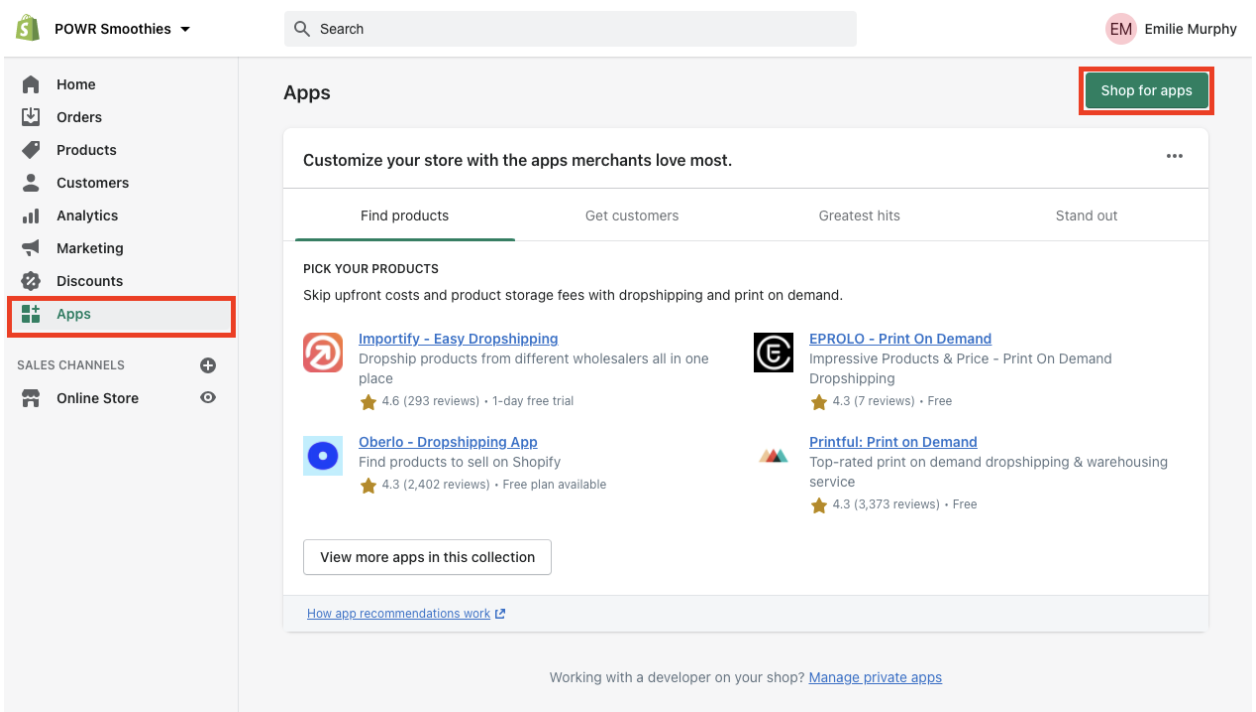This screenshot has width=1256, height=712.
Task: Click the Orders inbox icon in sidebar
Action: coord(31,117)
